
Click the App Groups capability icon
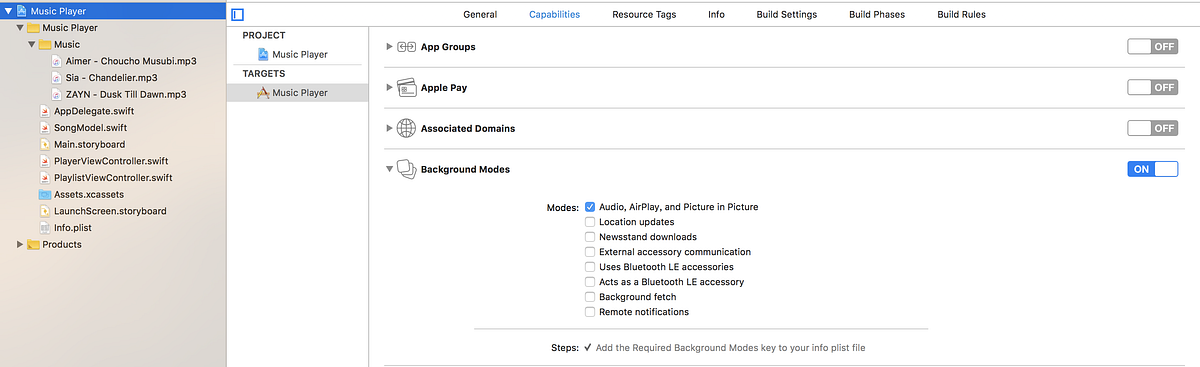[x=406, y=47]
